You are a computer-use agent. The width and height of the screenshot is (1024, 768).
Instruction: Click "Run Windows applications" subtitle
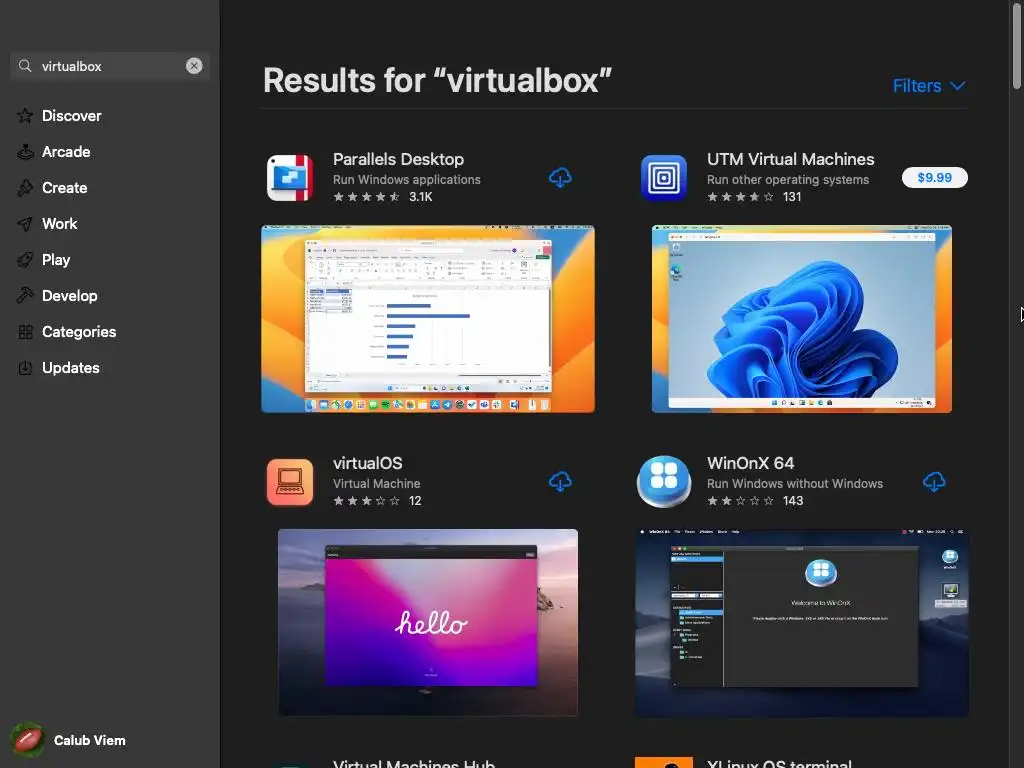[407, 180]
